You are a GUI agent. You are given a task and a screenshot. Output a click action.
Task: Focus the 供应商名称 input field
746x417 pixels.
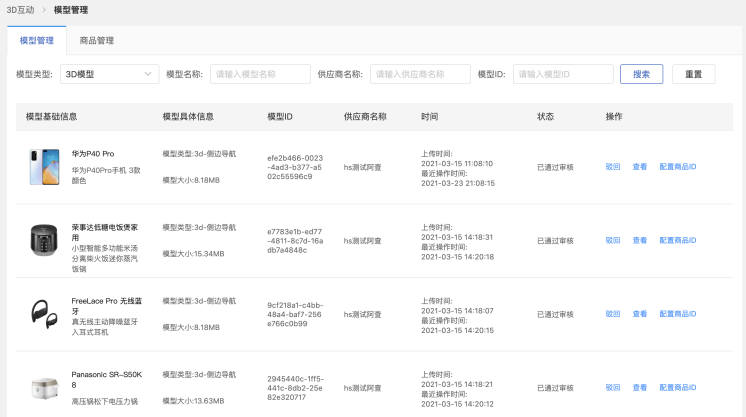(x=420, y=74)
